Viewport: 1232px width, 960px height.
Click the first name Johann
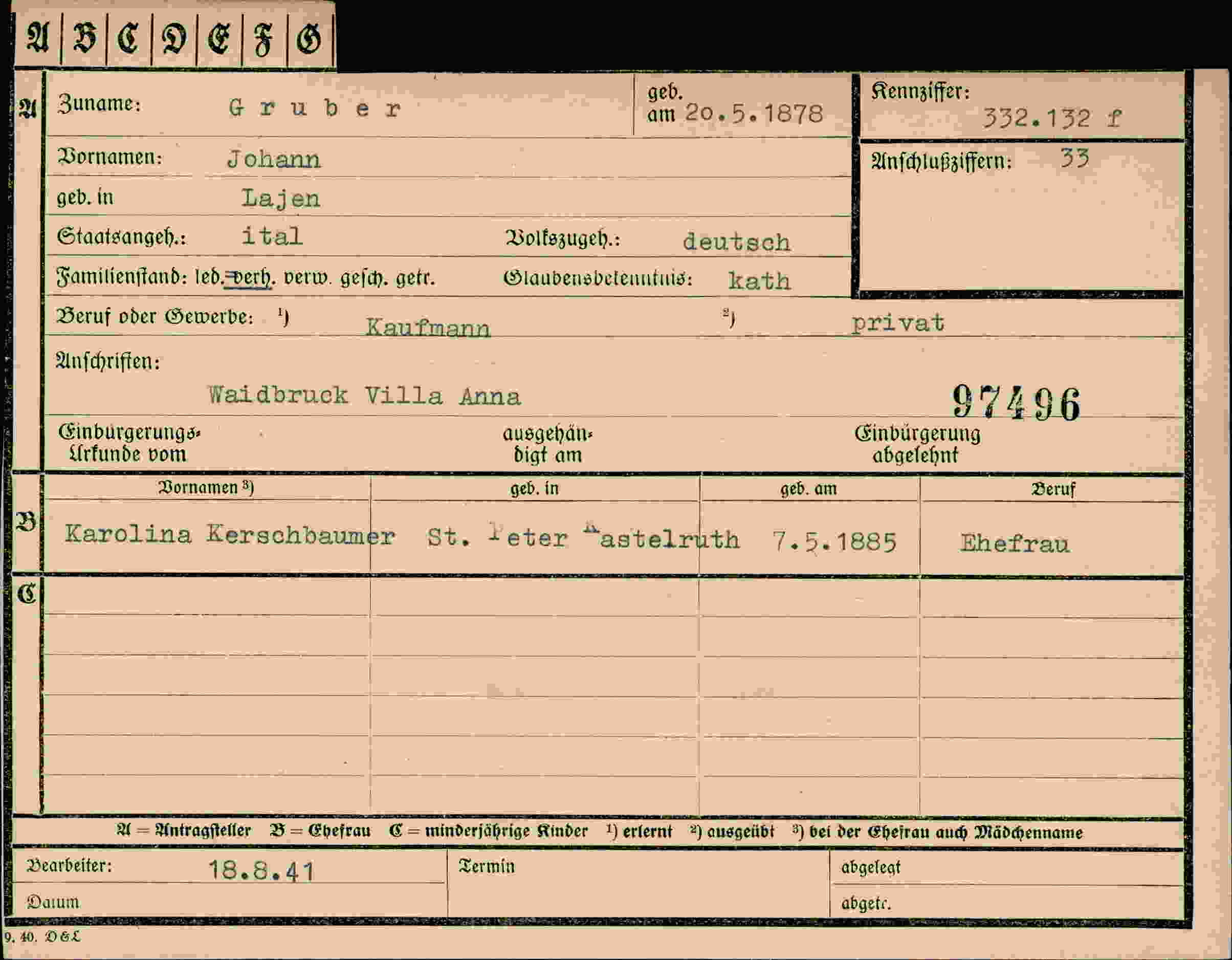(274, 160)
